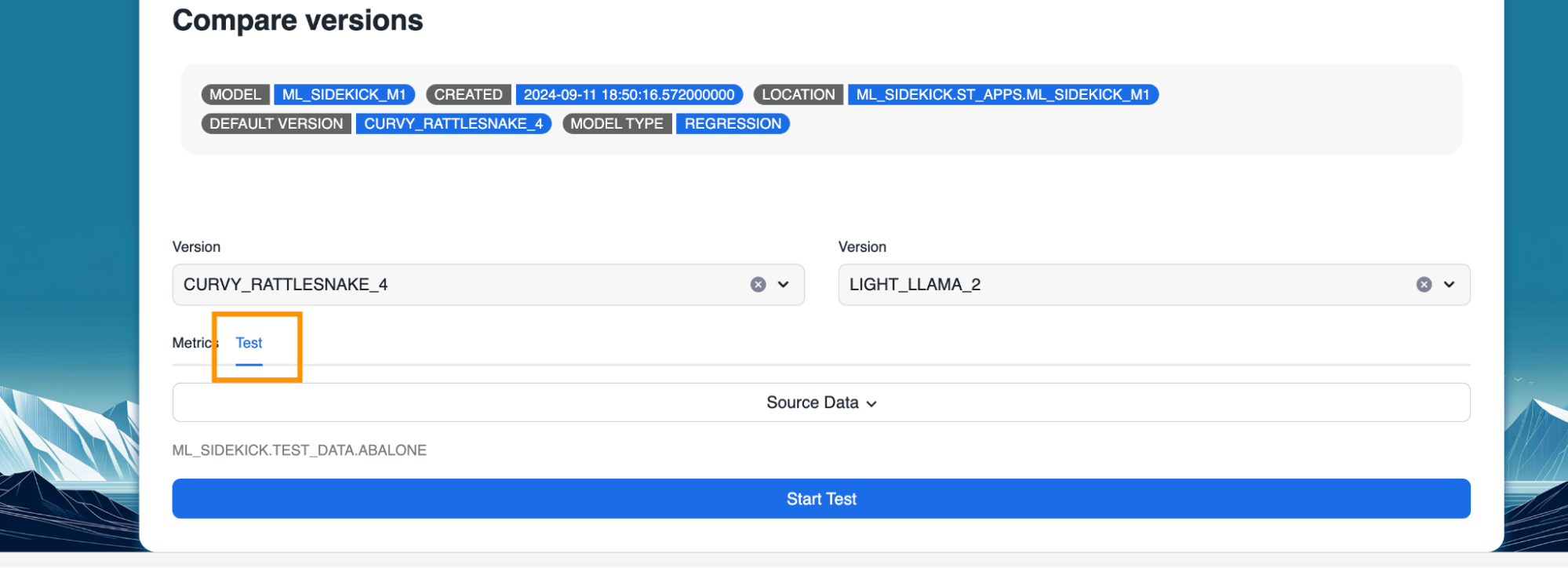Click the ML_SIDEKICK.ST_APPS.ML_SIDEKICK_M1 location badge
This screenshot has width=1568, height=568.
(1002, 95)
